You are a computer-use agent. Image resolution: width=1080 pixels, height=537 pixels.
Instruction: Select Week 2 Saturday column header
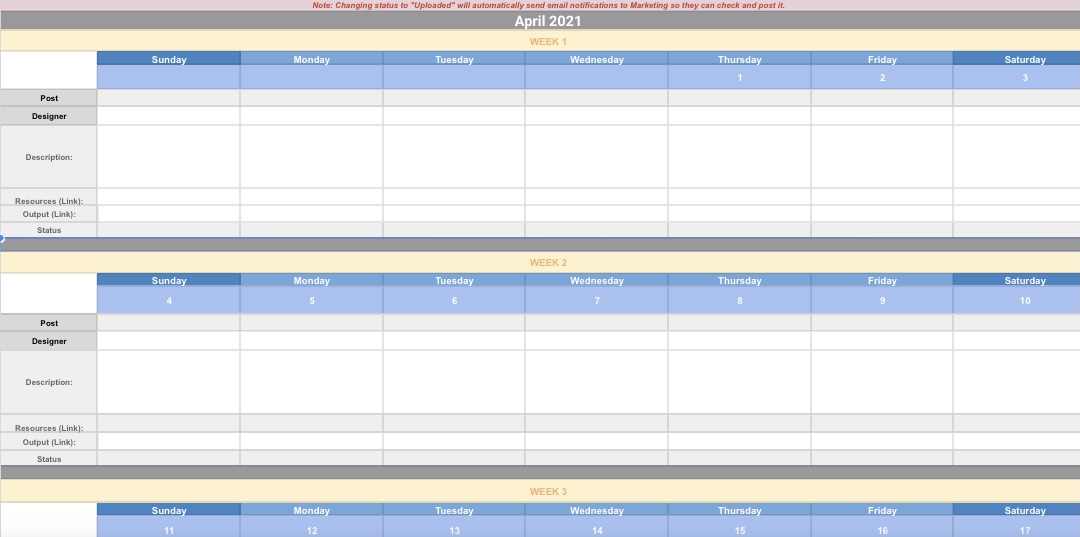(1017, 280)
